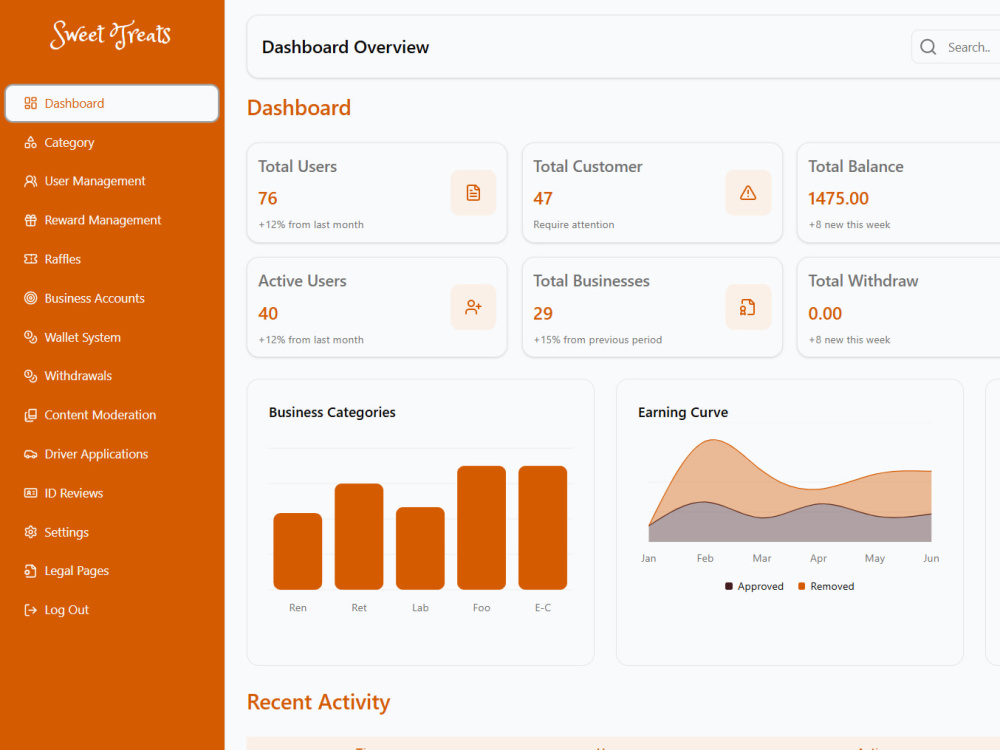Click the ID Reviews card icon
Screen dimensions: 1000x750
(31, 493)
